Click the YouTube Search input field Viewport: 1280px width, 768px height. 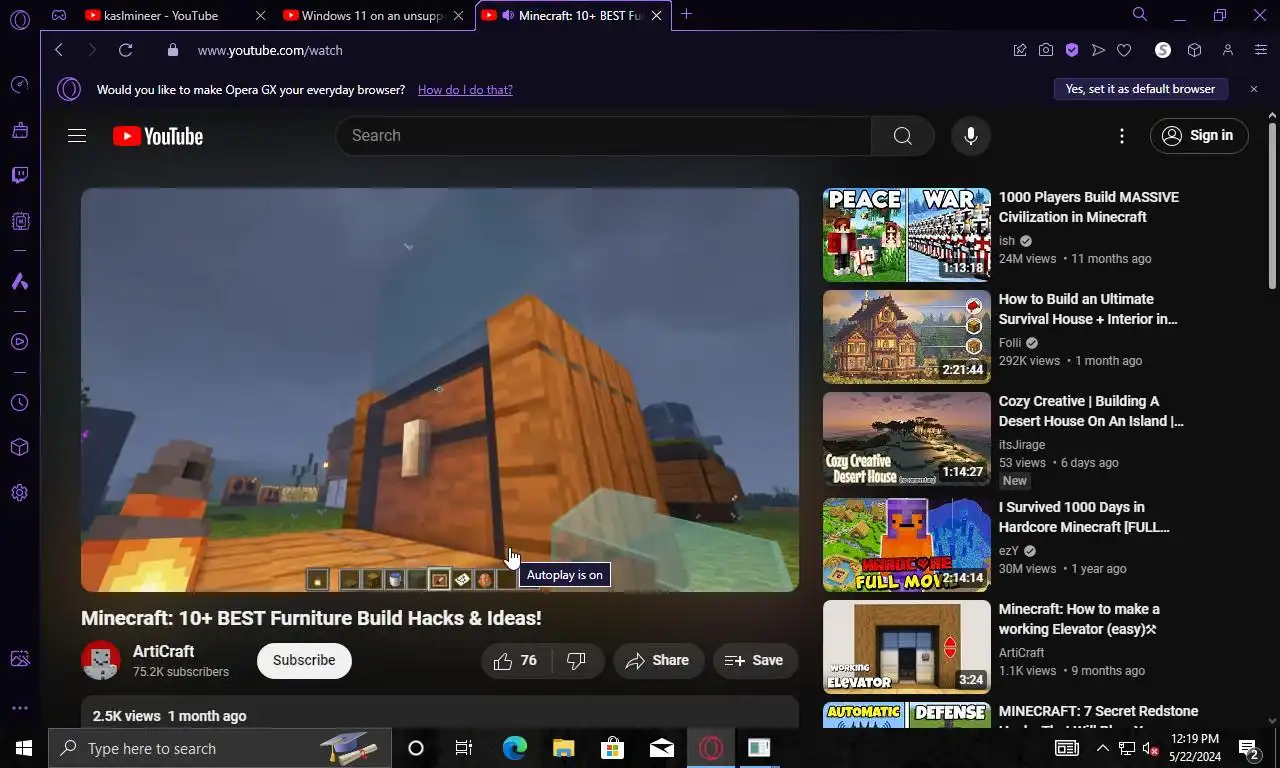coord(604,136)
